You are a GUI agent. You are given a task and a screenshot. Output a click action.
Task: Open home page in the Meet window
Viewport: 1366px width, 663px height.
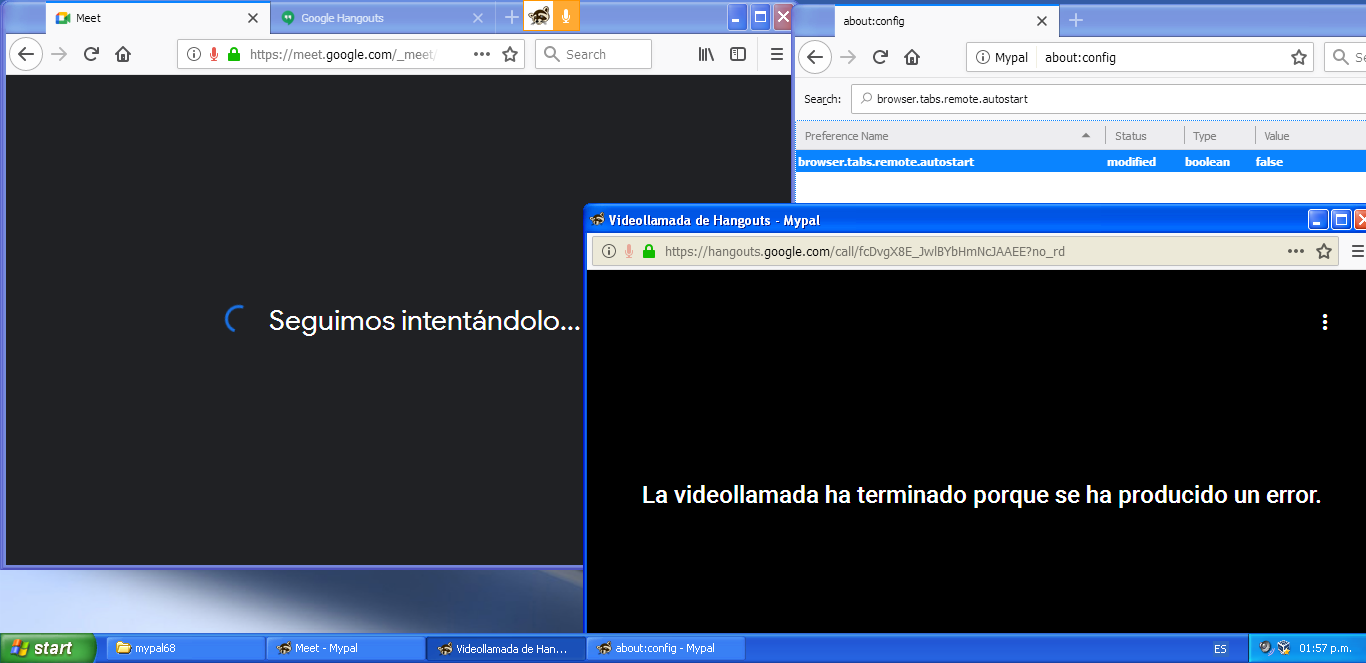[x=123, y=54]
